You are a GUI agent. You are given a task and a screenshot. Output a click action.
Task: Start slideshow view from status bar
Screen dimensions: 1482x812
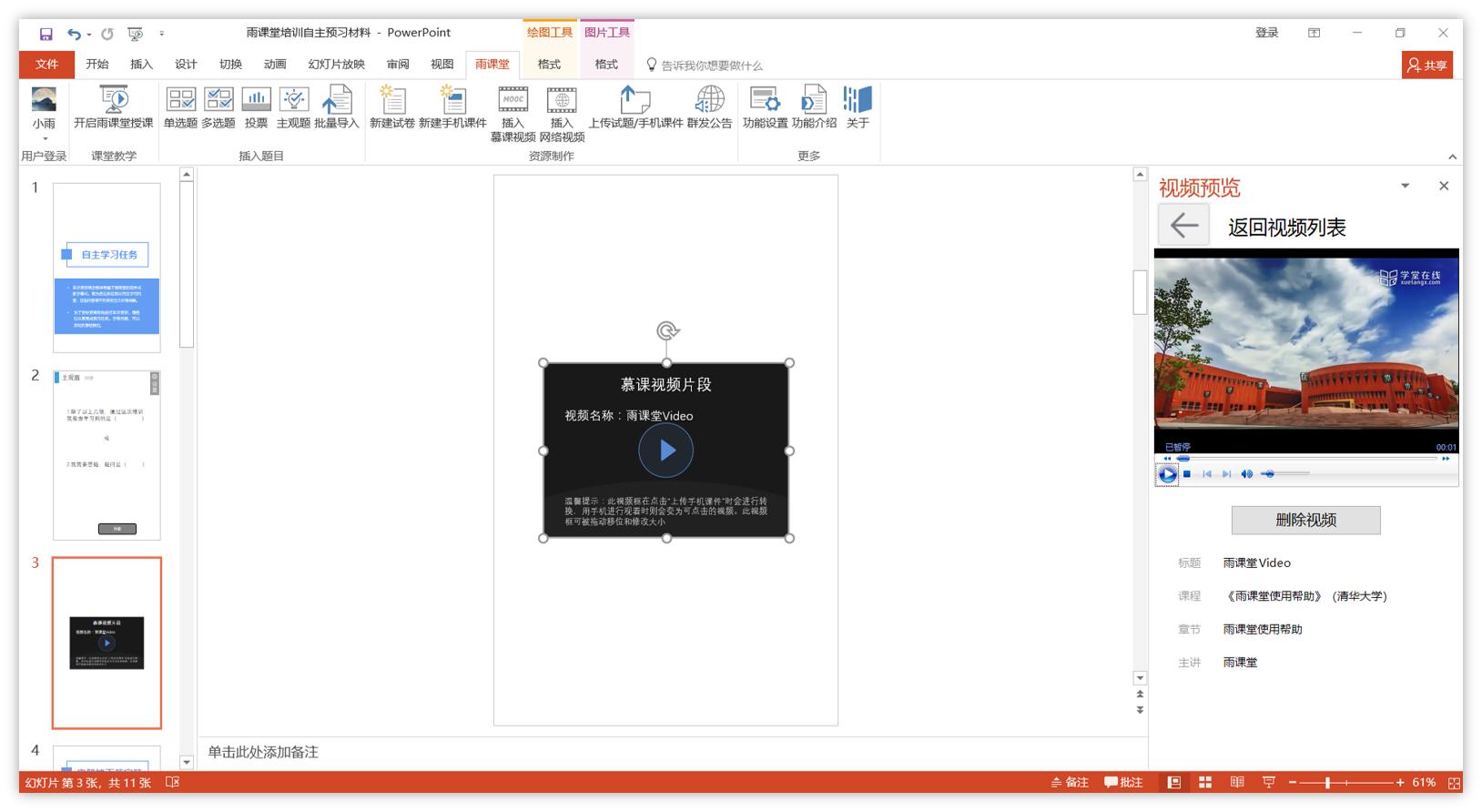(x=1269, y=782)
